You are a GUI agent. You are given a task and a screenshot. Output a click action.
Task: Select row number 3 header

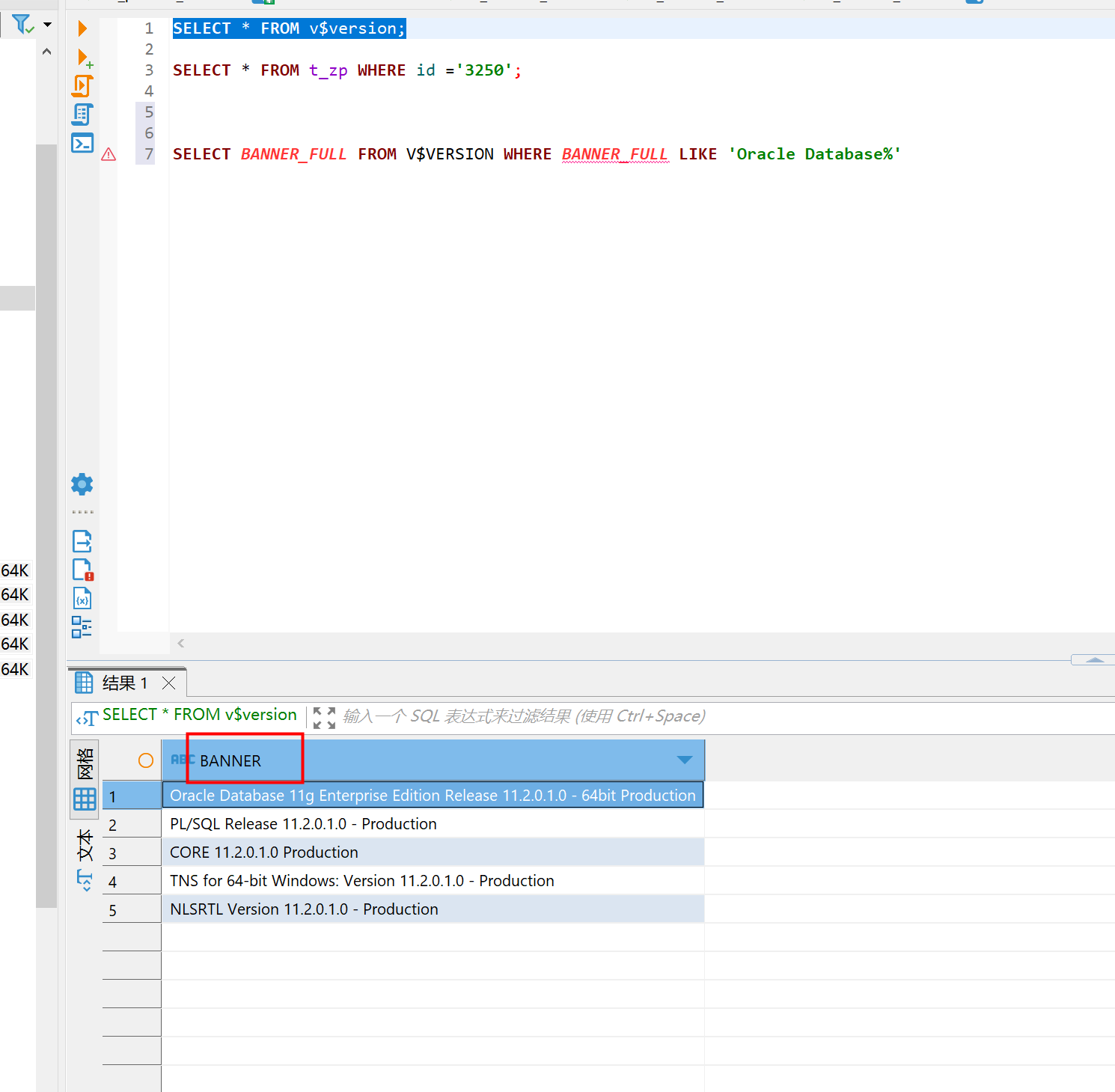point(132,852)
